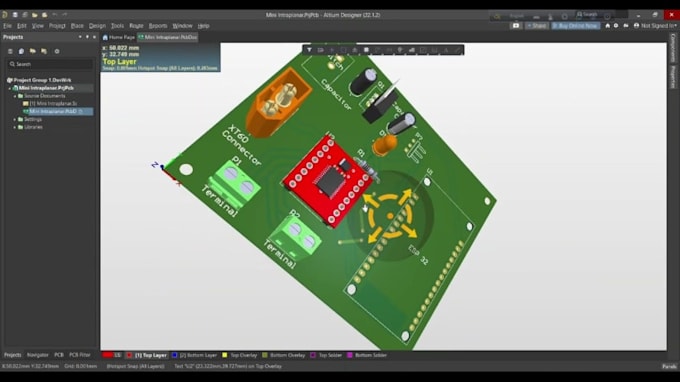Click the Save icon in title bar
The image size is (680, 382).
15,15
